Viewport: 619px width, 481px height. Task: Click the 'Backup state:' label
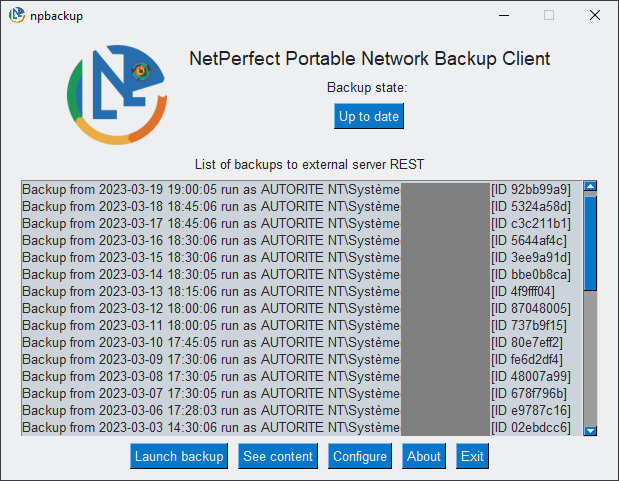[x=367, y=87]
